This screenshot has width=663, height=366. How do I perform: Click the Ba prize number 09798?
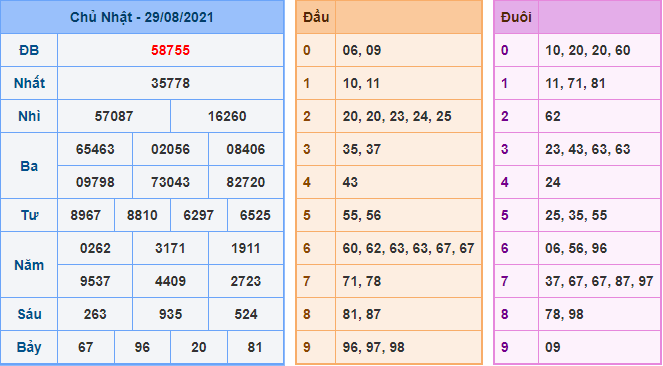click(95, 182)
